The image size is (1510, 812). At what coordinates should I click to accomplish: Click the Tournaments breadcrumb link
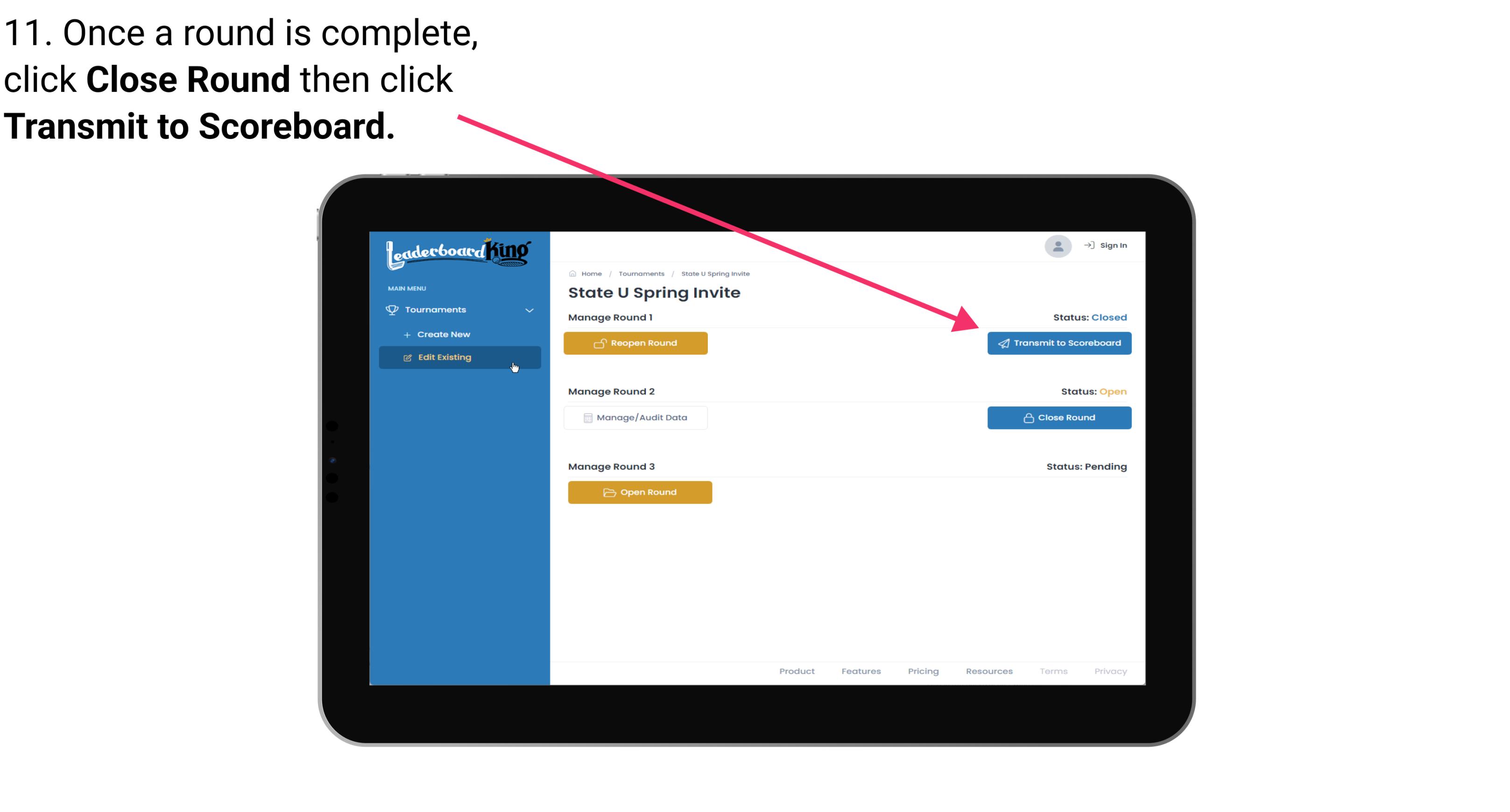tap(640, 273)
